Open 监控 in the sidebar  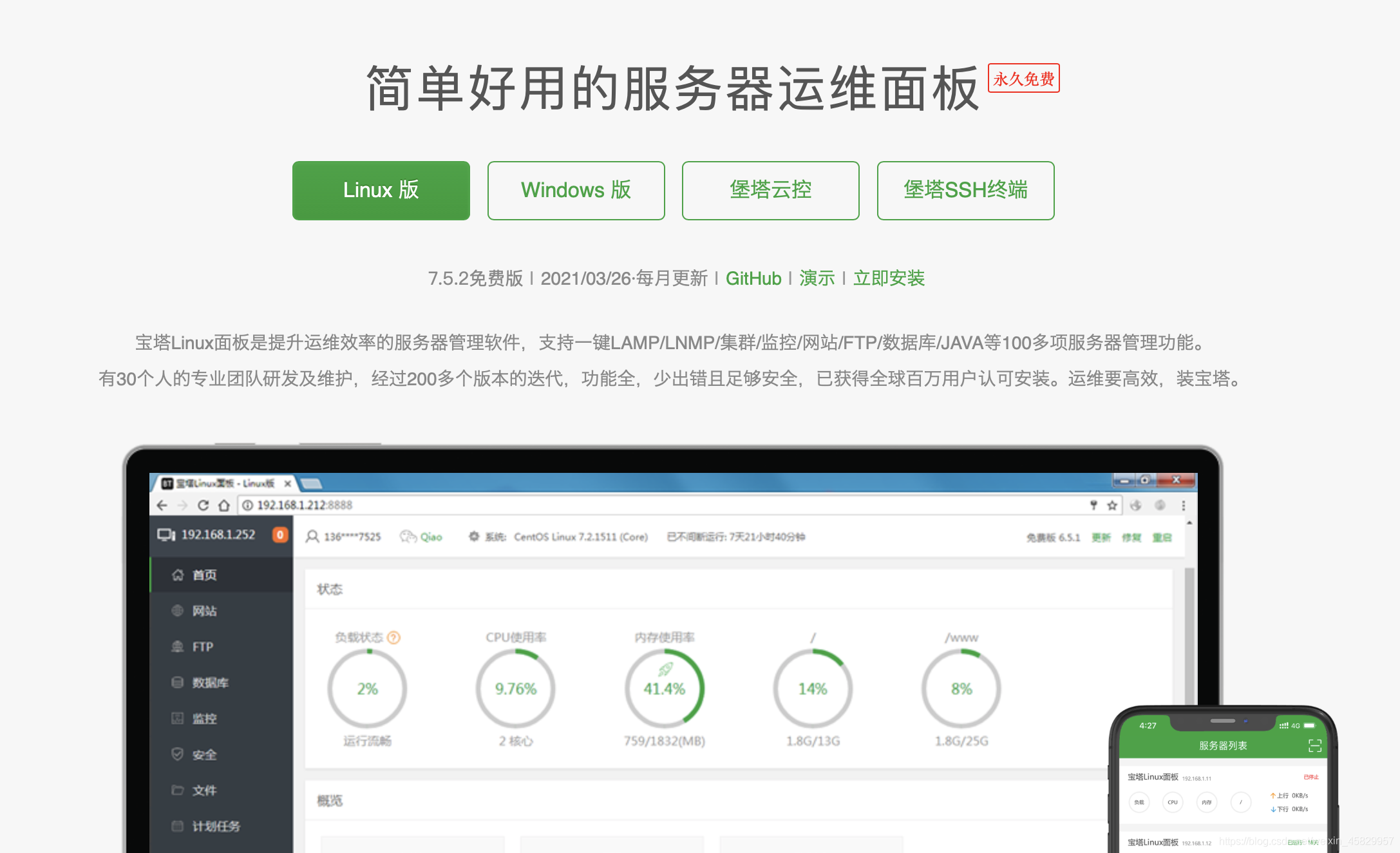point(222,718)
